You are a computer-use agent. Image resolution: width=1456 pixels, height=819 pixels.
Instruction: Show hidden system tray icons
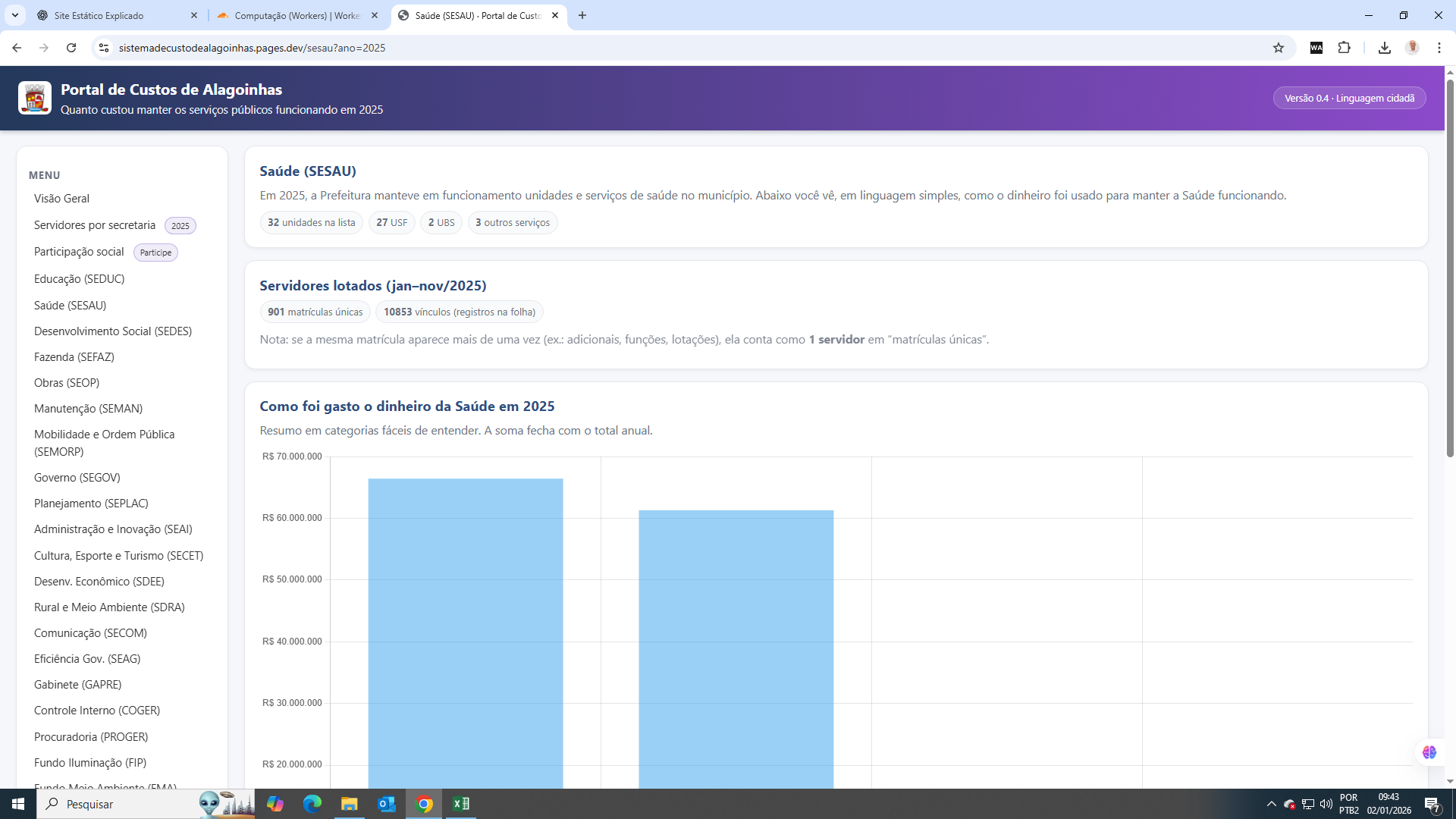(x=1271, y=804)
